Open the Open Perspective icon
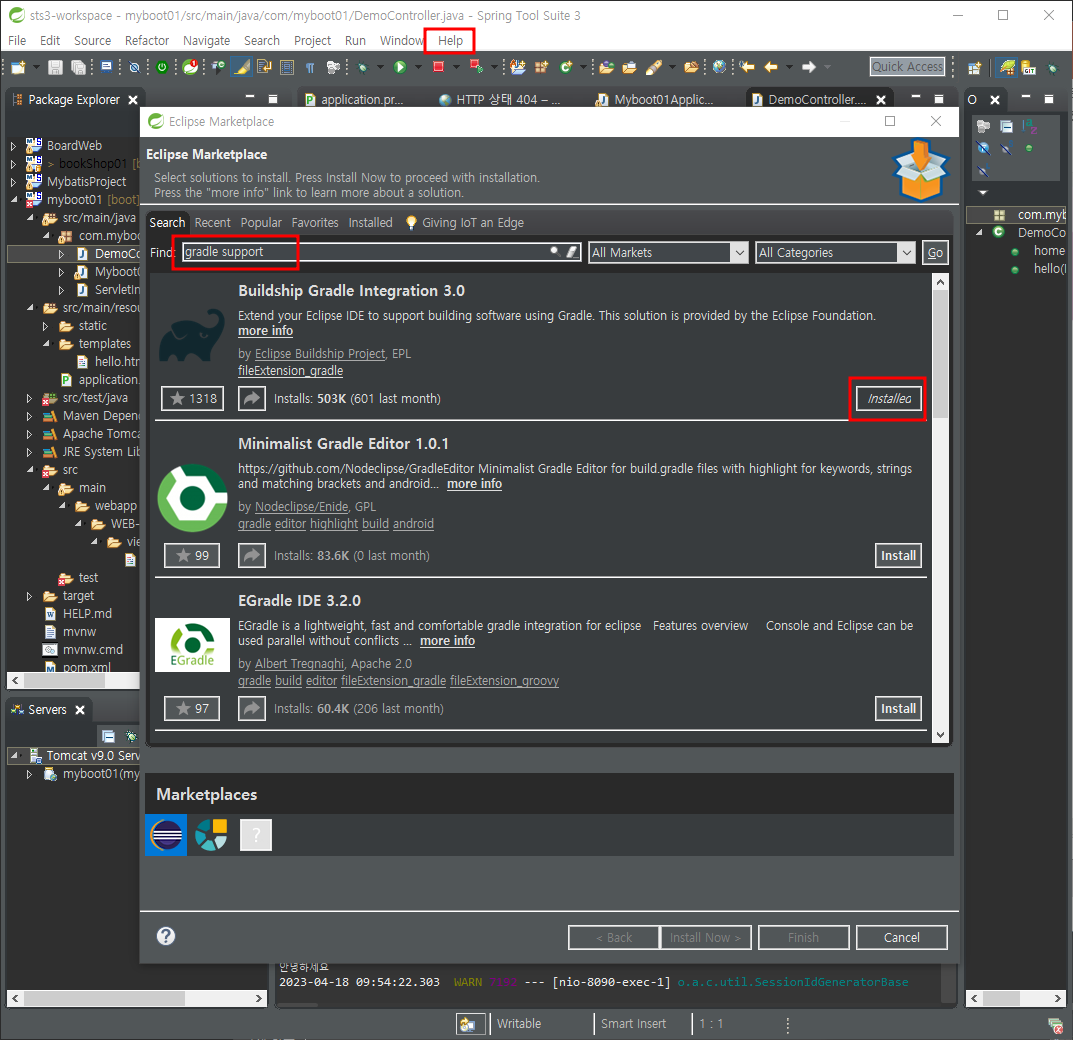The width and height of the screenshot is (1073, 1040). [x=974, y=68]
